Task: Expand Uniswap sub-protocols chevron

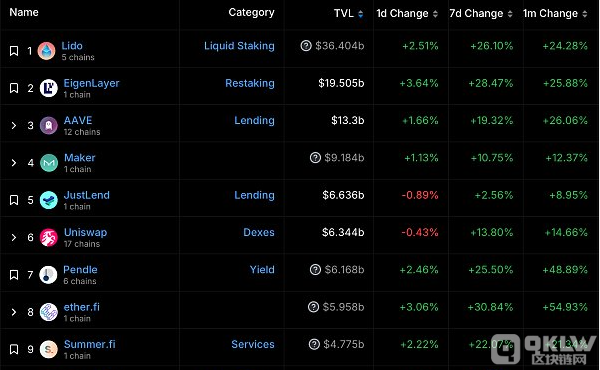Action: (14, 237)
